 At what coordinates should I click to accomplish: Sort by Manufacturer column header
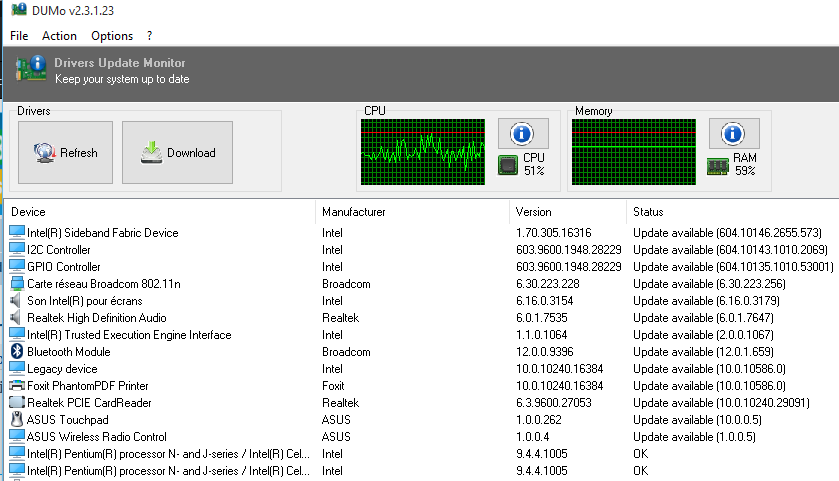click(x=353, y=212)
